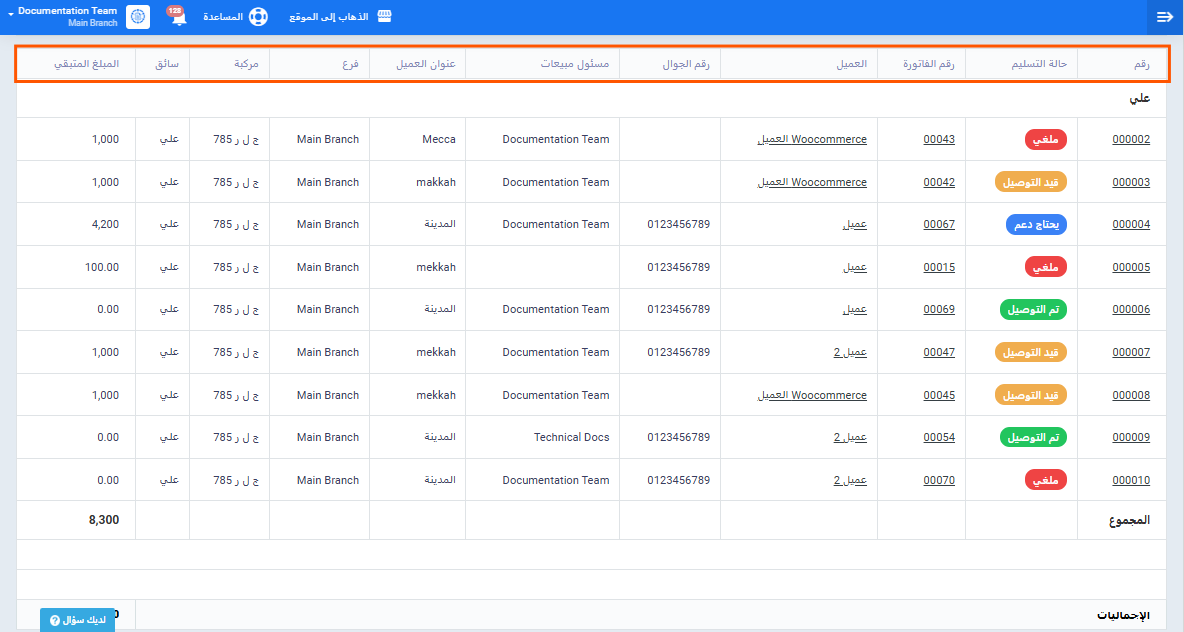Open invoice 00043
Image resolution: width=1184 pixels, height=632 pixels.
click(939, 139)
